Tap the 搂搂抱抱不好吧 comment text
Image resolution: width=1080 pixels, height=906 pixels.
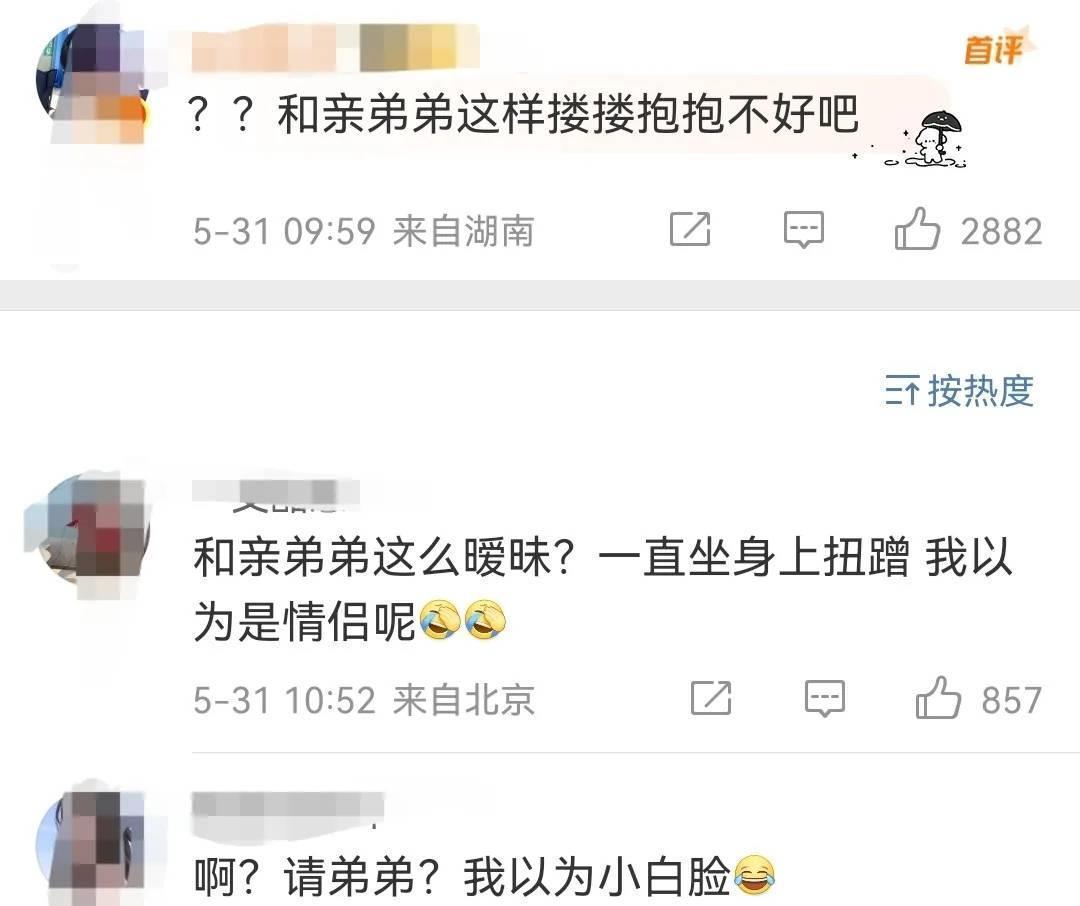(523, 114)
